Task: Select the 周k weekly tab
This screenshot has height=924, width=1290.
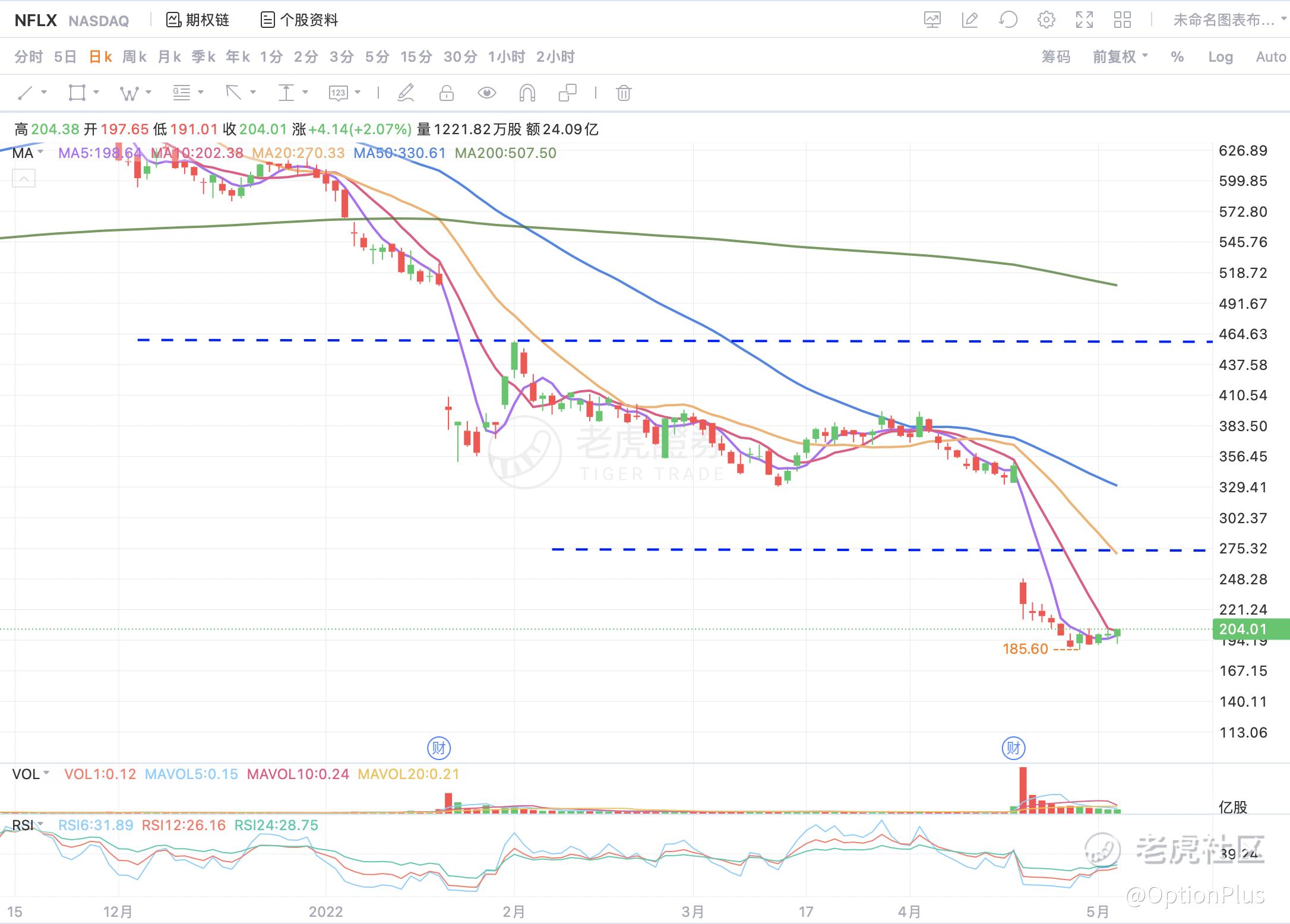Action: click(x=135, y=57)
